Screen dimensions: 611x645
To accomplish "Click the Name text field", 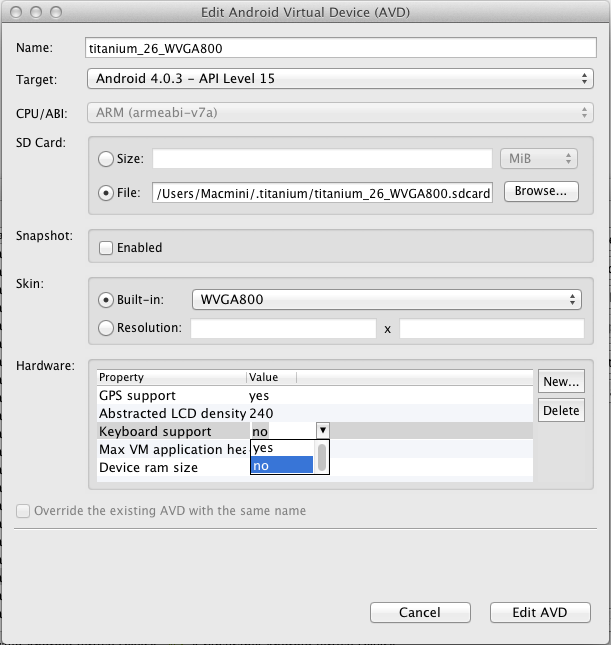I will (341, 48).
